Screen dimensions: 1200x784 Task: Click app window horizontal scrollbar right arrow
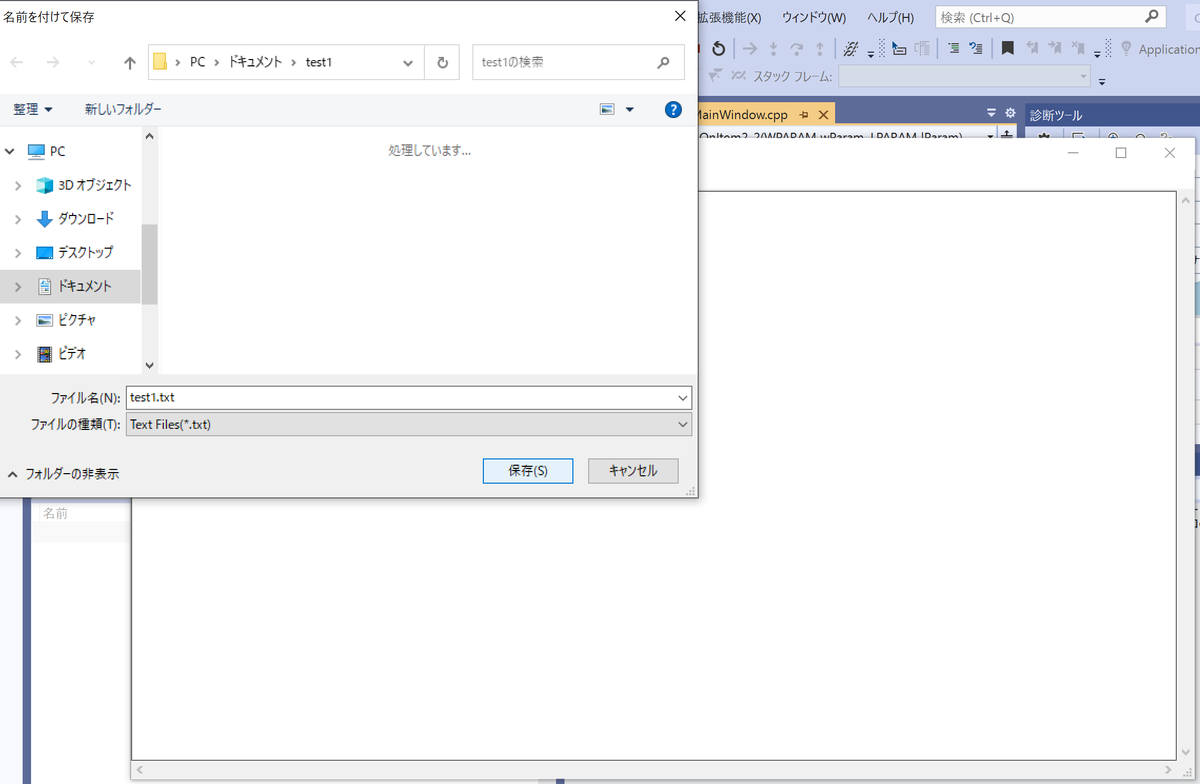pos(1170,771)
